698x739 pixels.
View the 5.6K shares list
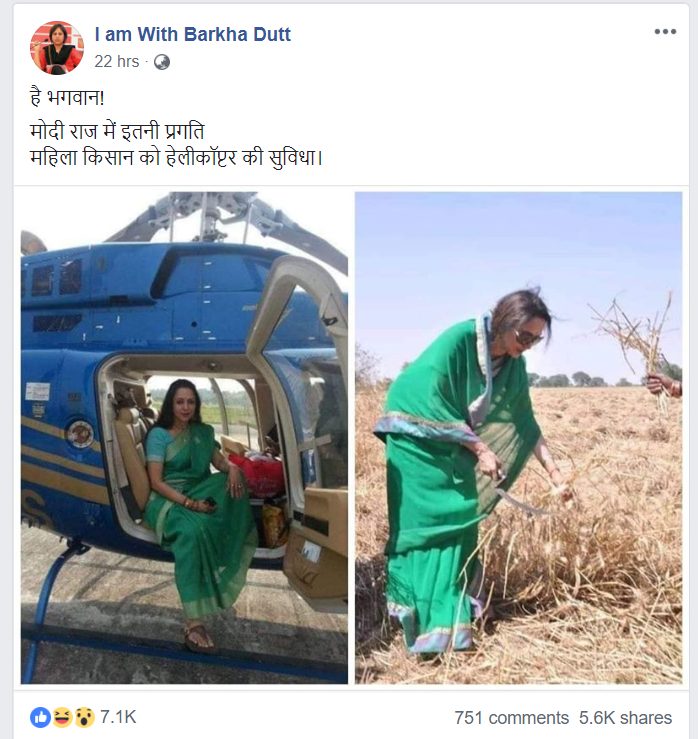(625, 718)
